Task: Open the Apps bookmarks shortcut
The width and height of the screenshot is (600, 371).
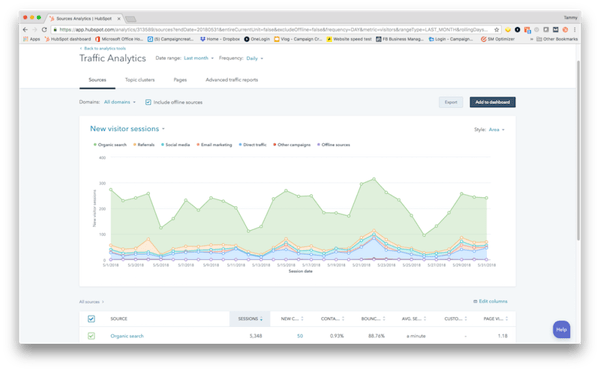Action: pos(32,39)
